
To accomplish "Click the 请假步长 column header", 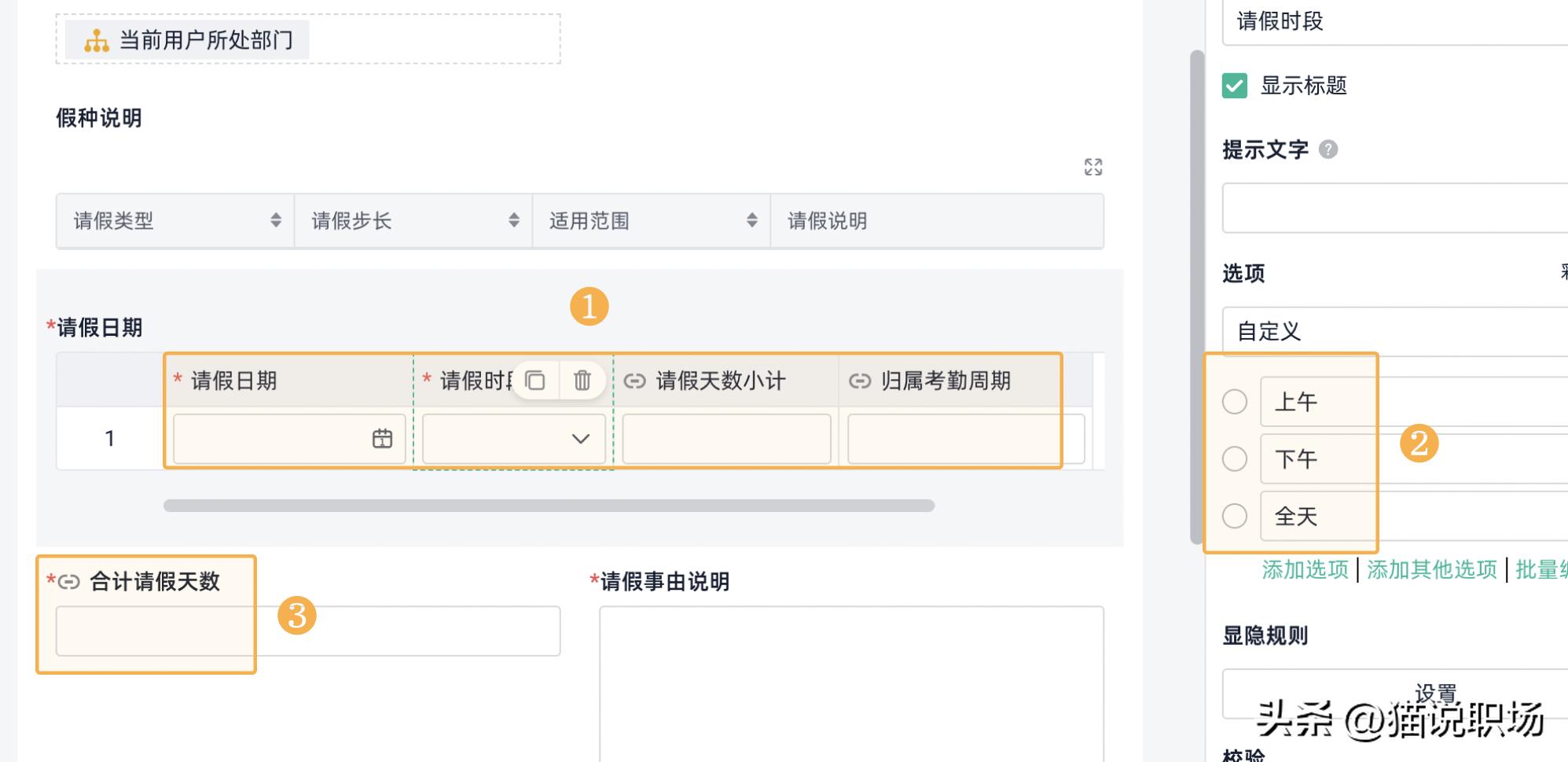I will point(352,221).
